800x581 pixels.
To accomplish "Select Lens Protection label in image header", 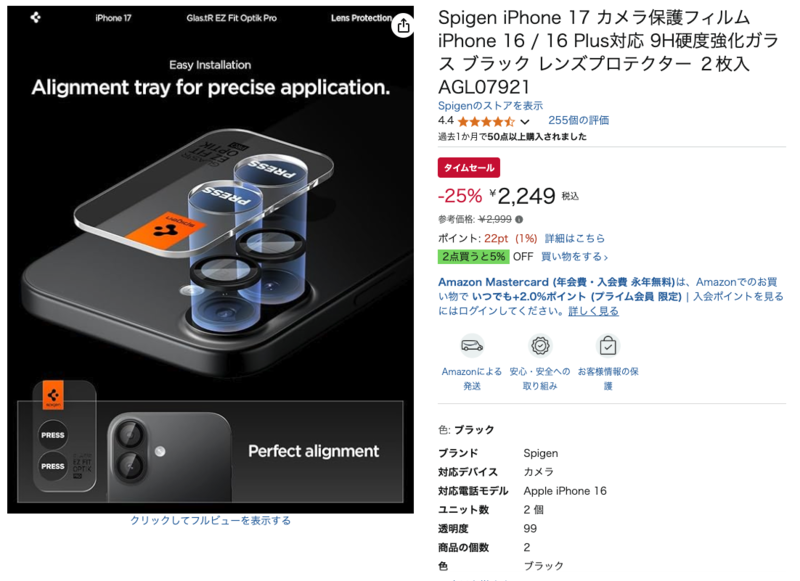I will pyautogui.click(x=361, y=18).
